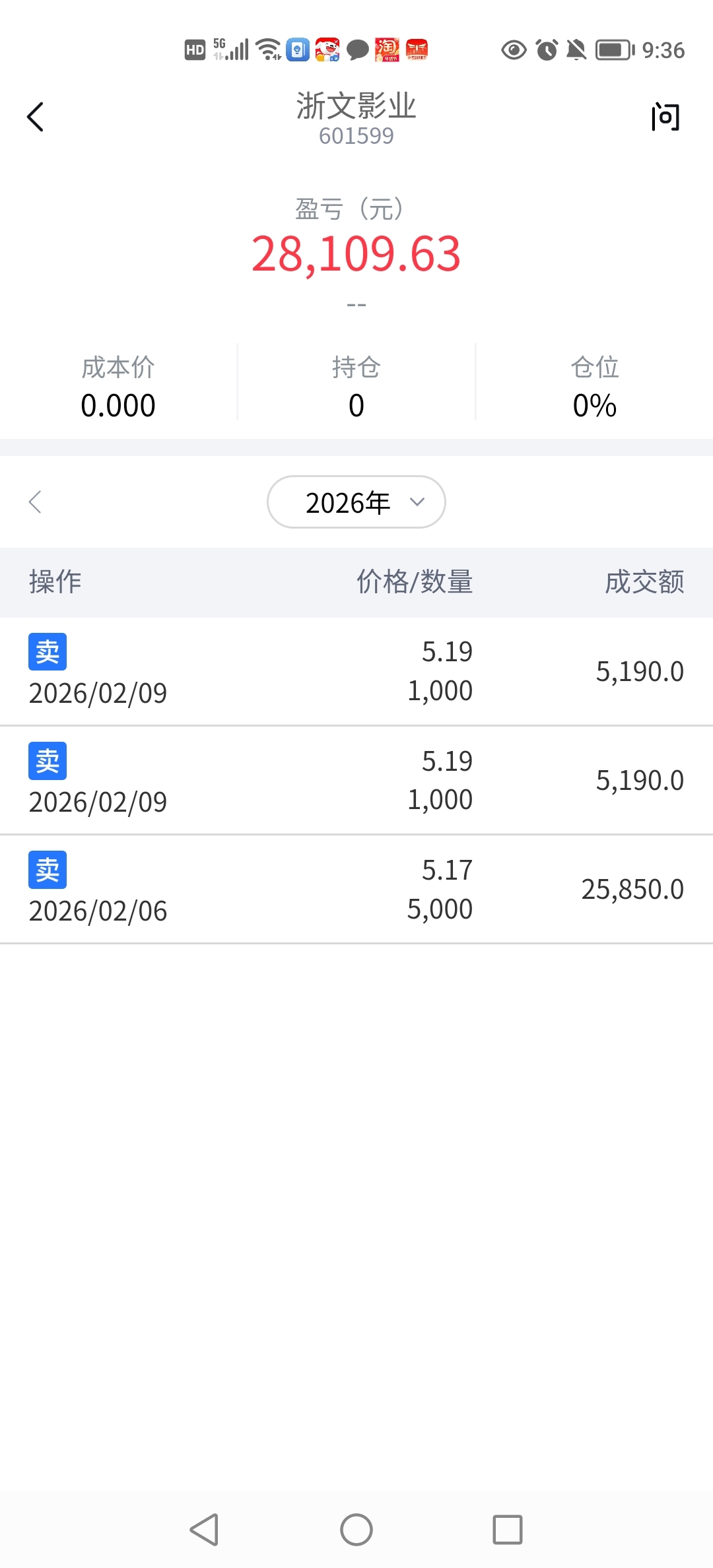Tap the profit figure 28,109.63

tap(356, 254)
